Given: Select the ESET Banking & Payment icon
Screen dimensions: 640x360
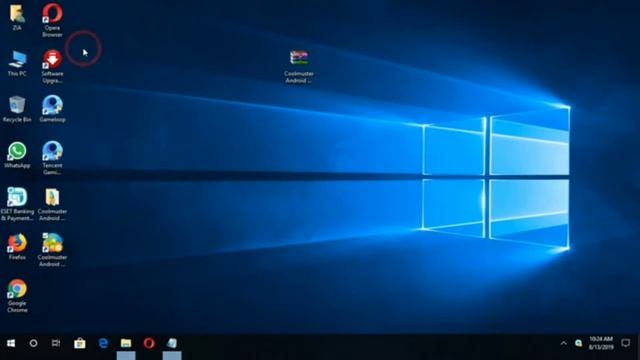Looking at the screenshot, I should tap(17, 204).
